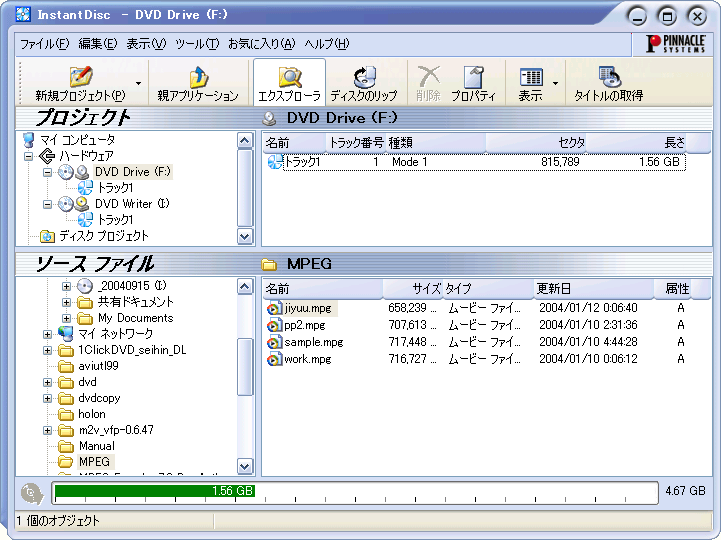Open the ツール(T) menu
The image size is (721, 540).
coord(197,44)
